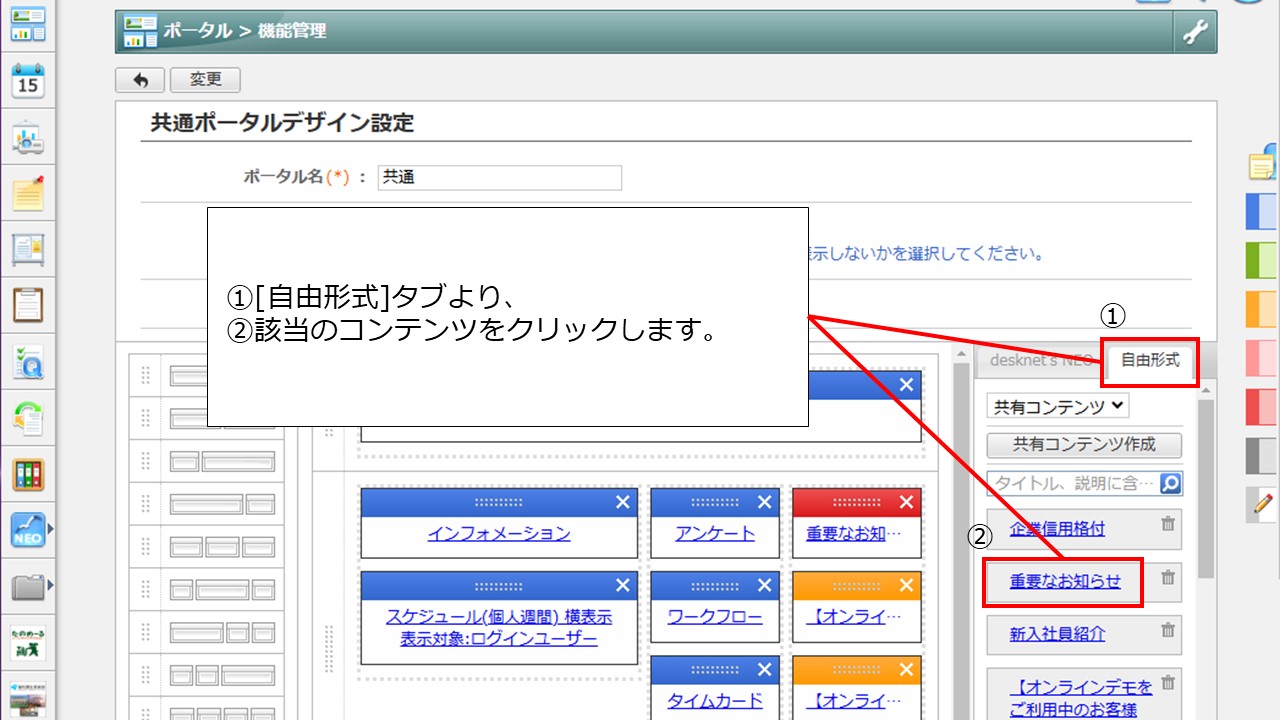Pick the blue color swatch
The image size is (1280, 720).
click(x=1263, y=211)
